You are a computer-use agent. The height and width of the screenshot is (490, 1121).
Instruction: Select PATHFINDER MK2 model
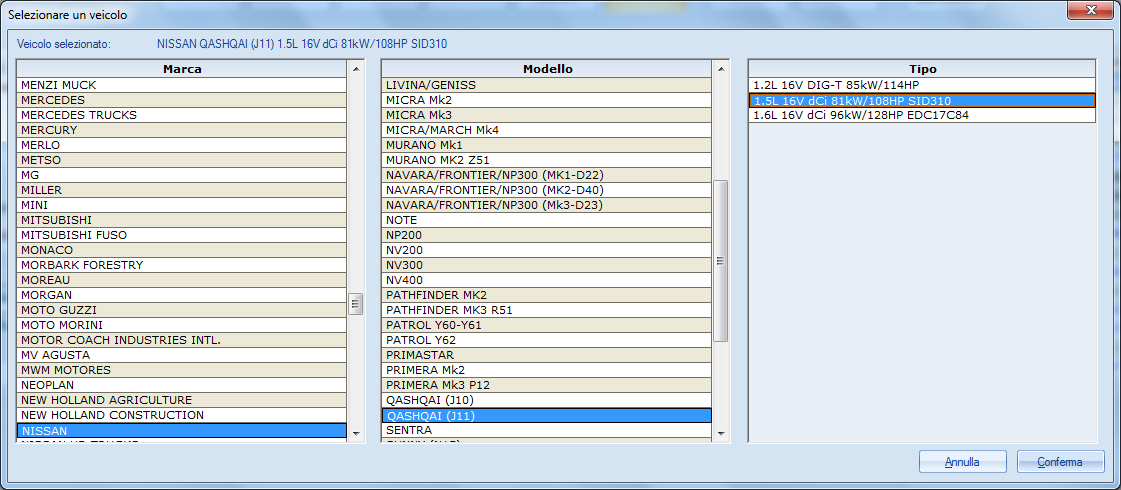[547, 295]
